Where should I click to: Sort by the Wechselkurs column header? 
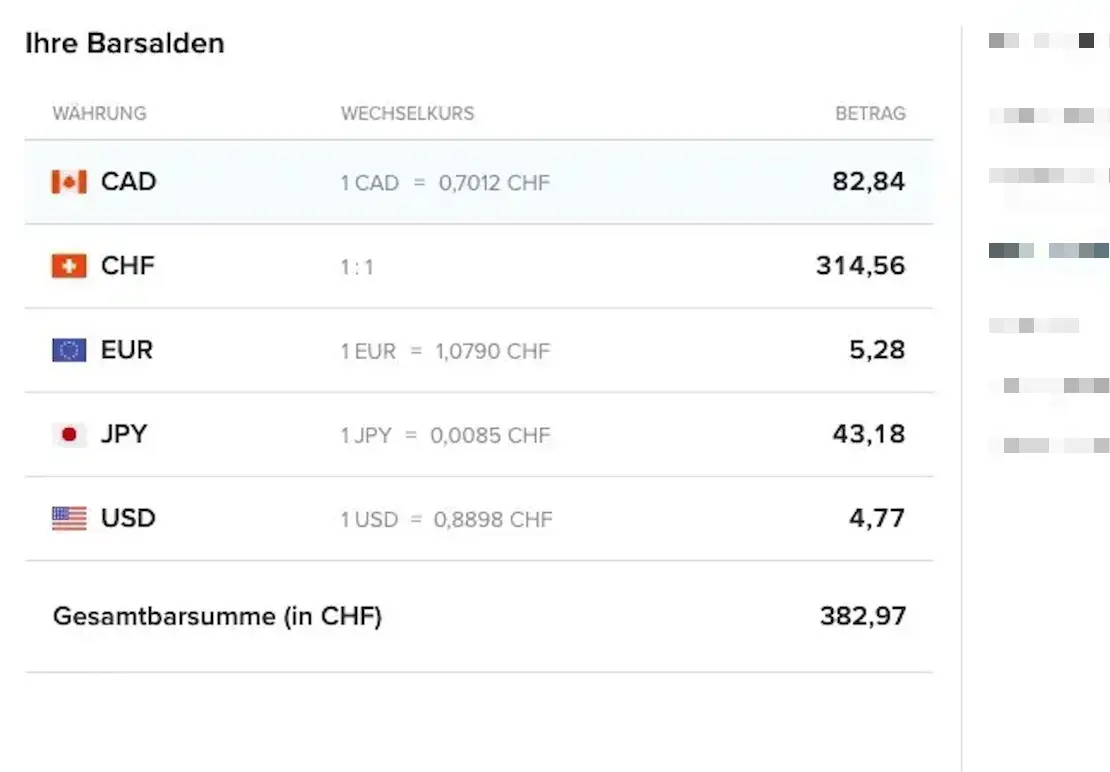407,113
